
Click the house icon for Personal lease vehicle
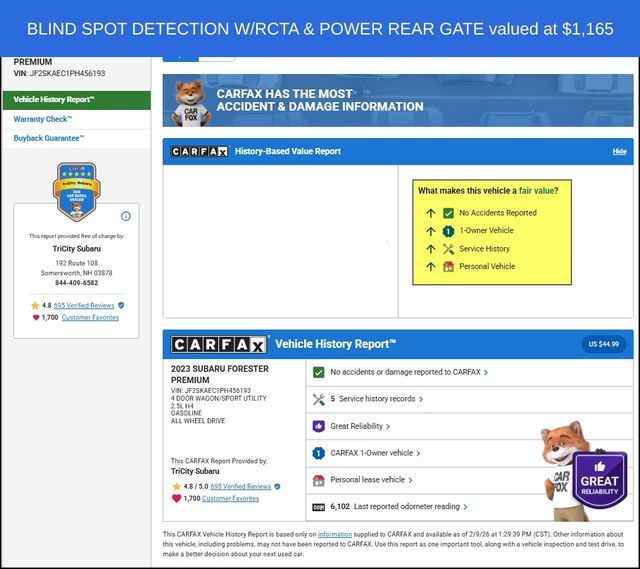coord(319,480)
